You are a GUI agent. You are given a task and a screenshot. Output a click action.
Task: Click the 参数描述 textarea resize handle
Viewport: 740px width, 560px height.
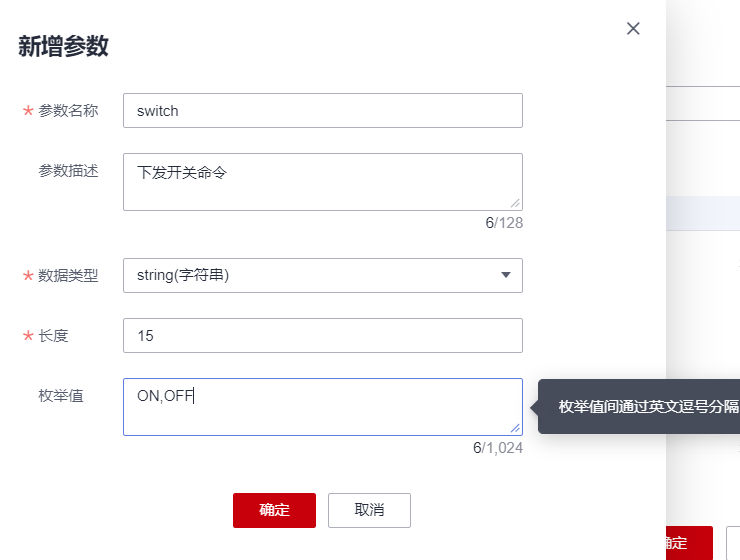click(x=515, y=203)
